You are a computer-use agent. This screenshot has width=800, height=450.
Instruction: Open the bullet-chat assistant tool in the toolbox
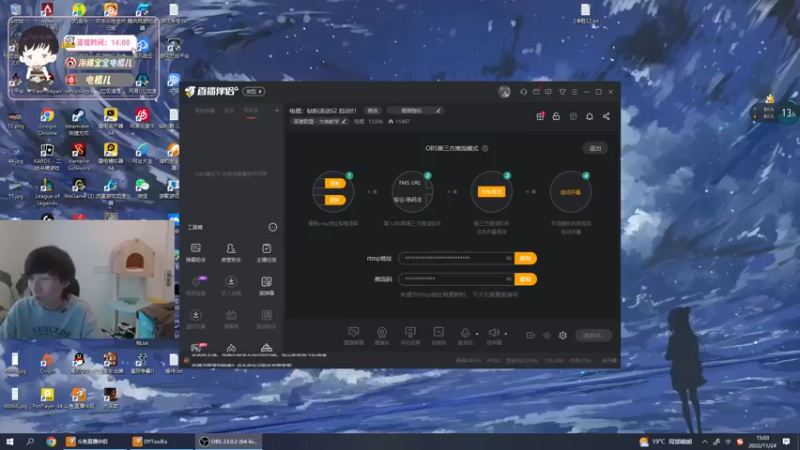tap(195, 252)
